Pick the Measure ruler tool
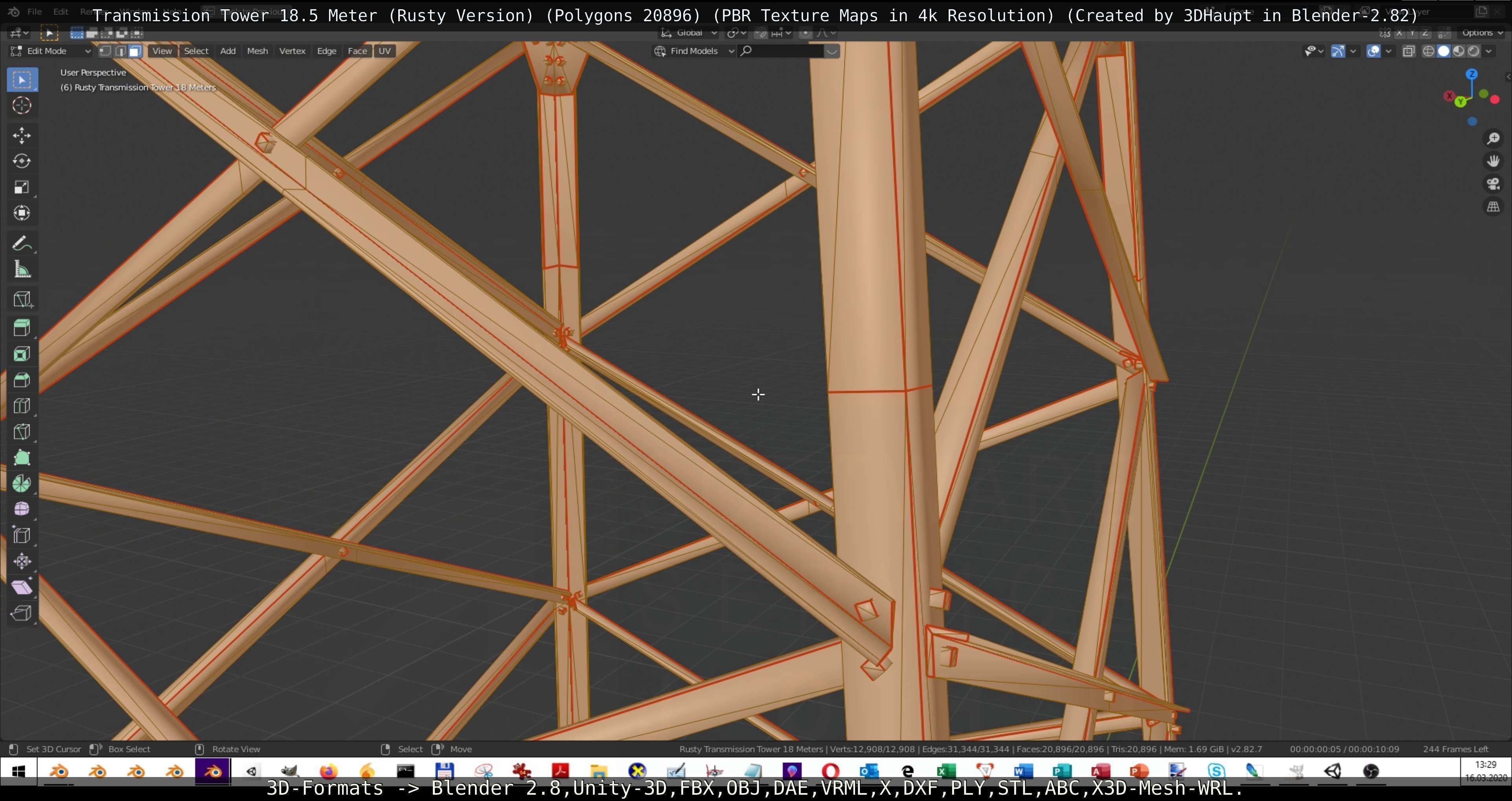This screenshot has height=801, width=1512. click(x=22, y=269)
